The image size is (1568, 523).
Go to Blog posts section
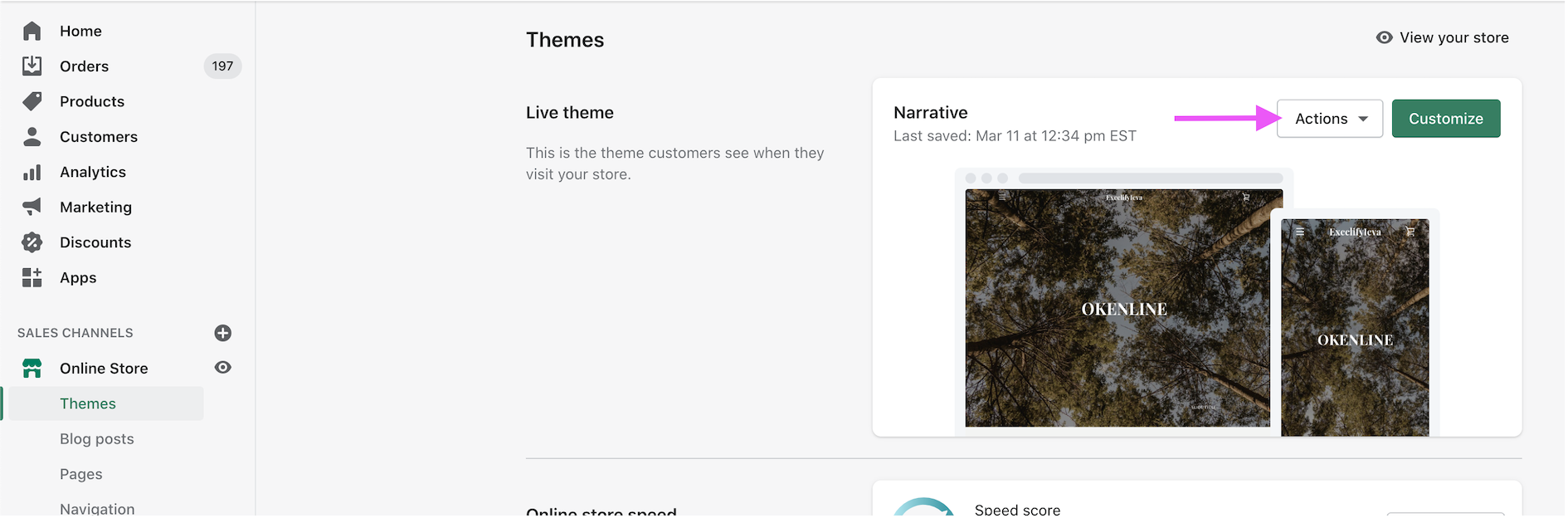[96, 438]
